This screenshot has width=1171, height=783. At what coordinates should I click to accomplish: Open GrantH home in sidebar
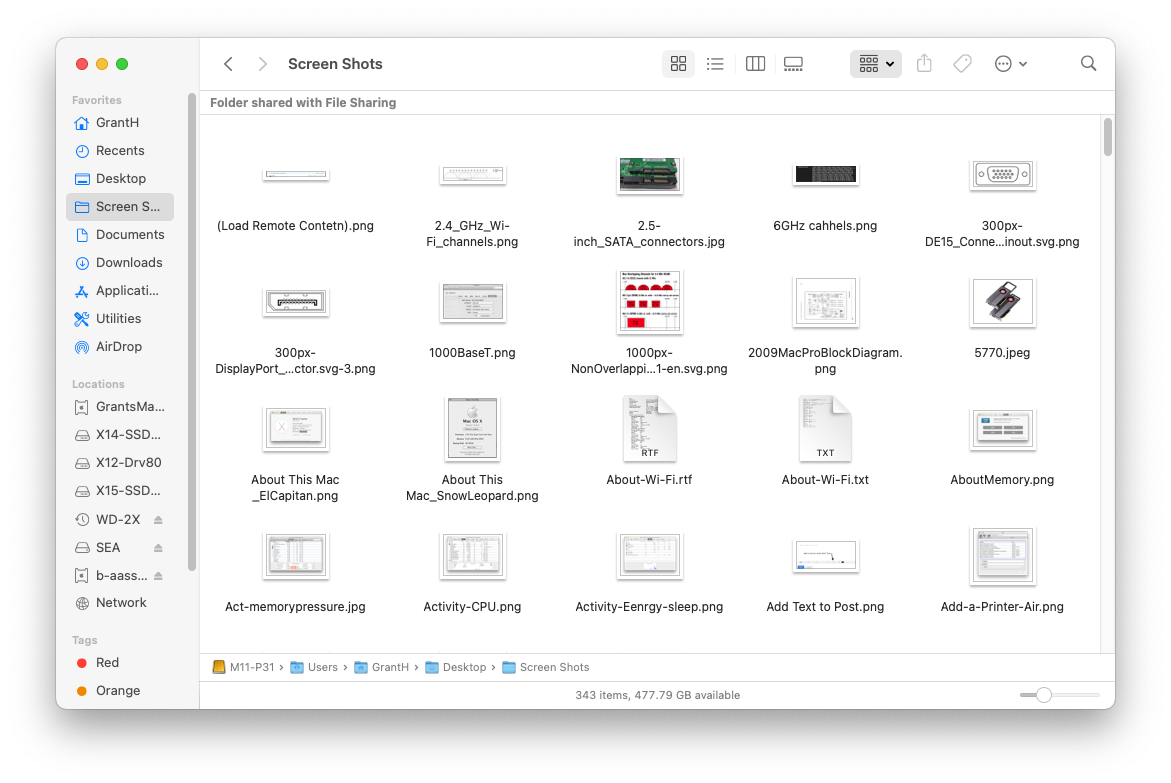coord(119,123)
